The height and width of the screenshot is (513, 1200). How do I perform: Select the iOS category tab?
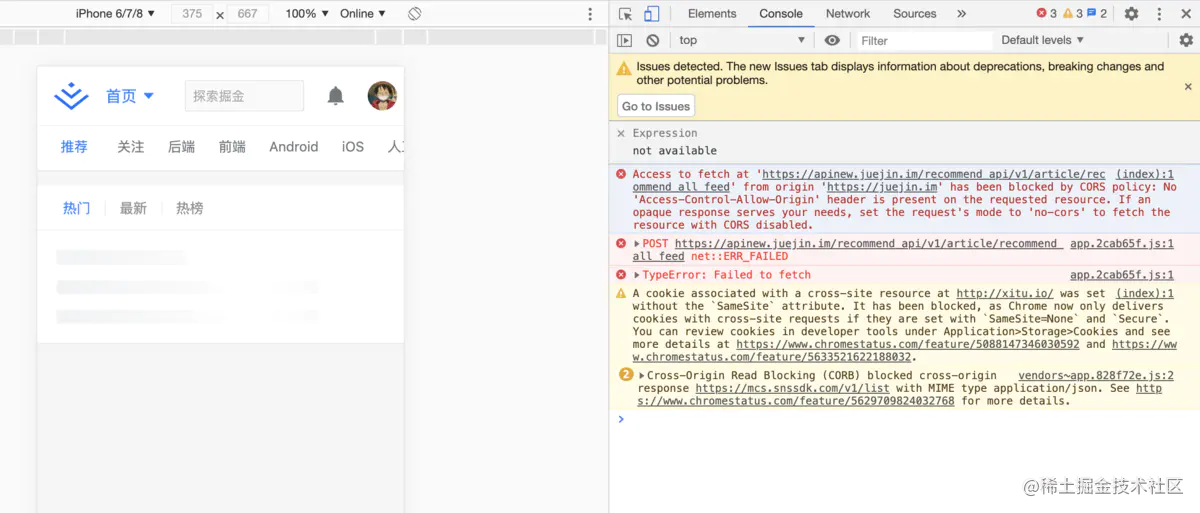(x=353, y=146)
